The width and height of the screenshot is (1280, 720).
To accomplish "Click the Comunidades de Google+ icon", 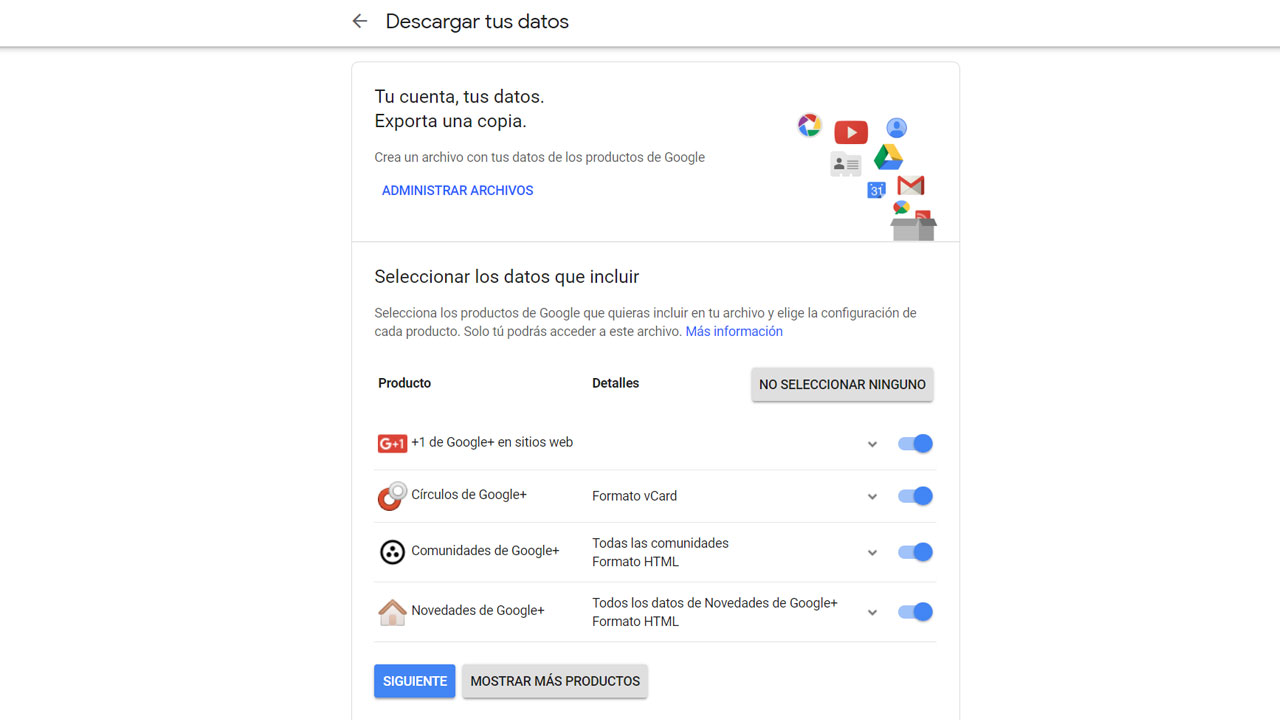I will pos(392,552).
